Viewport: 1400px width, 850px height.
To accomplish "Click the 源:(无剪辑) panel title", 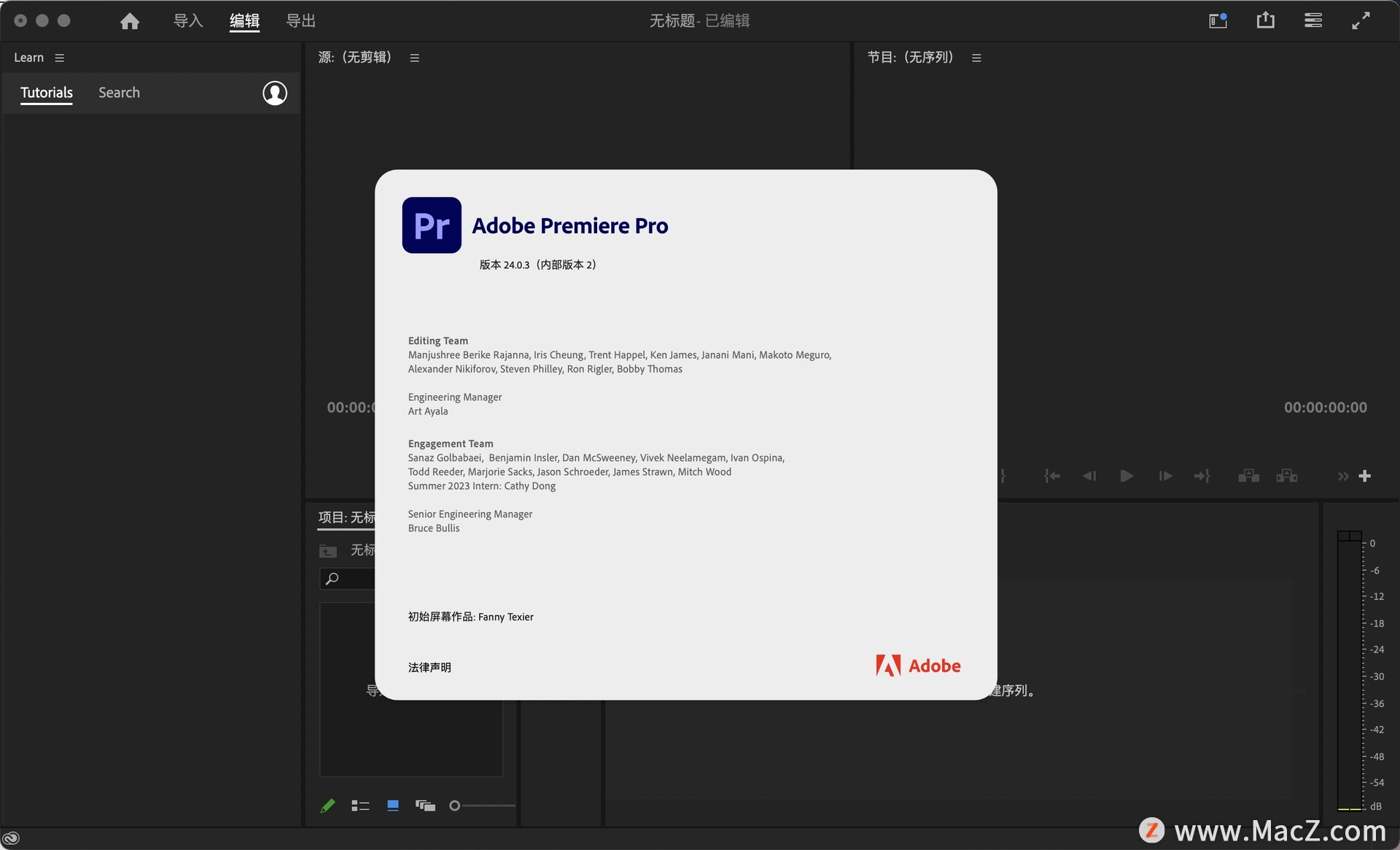I will pos(355,57).
